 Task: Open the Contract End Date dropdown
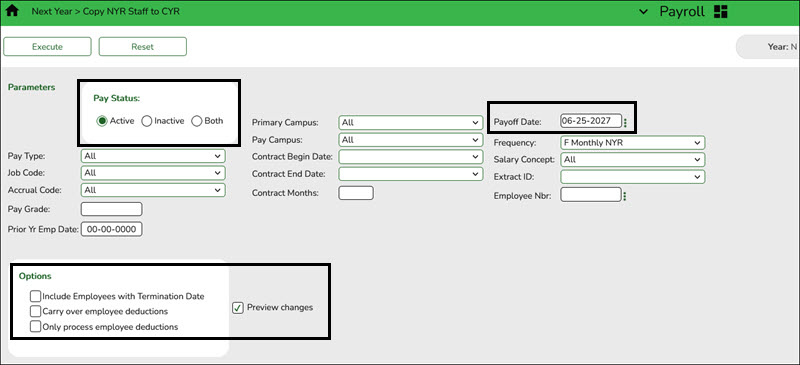pyautogui.click(x=410, y=174)
